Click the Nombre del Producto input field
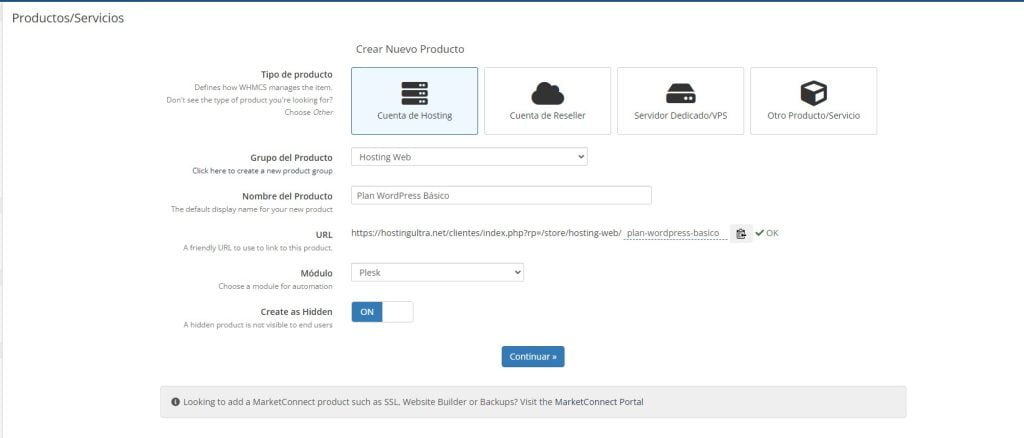The width and height of the screenshot is (1024, 438). pyautogui.click(x=501, y=195)
